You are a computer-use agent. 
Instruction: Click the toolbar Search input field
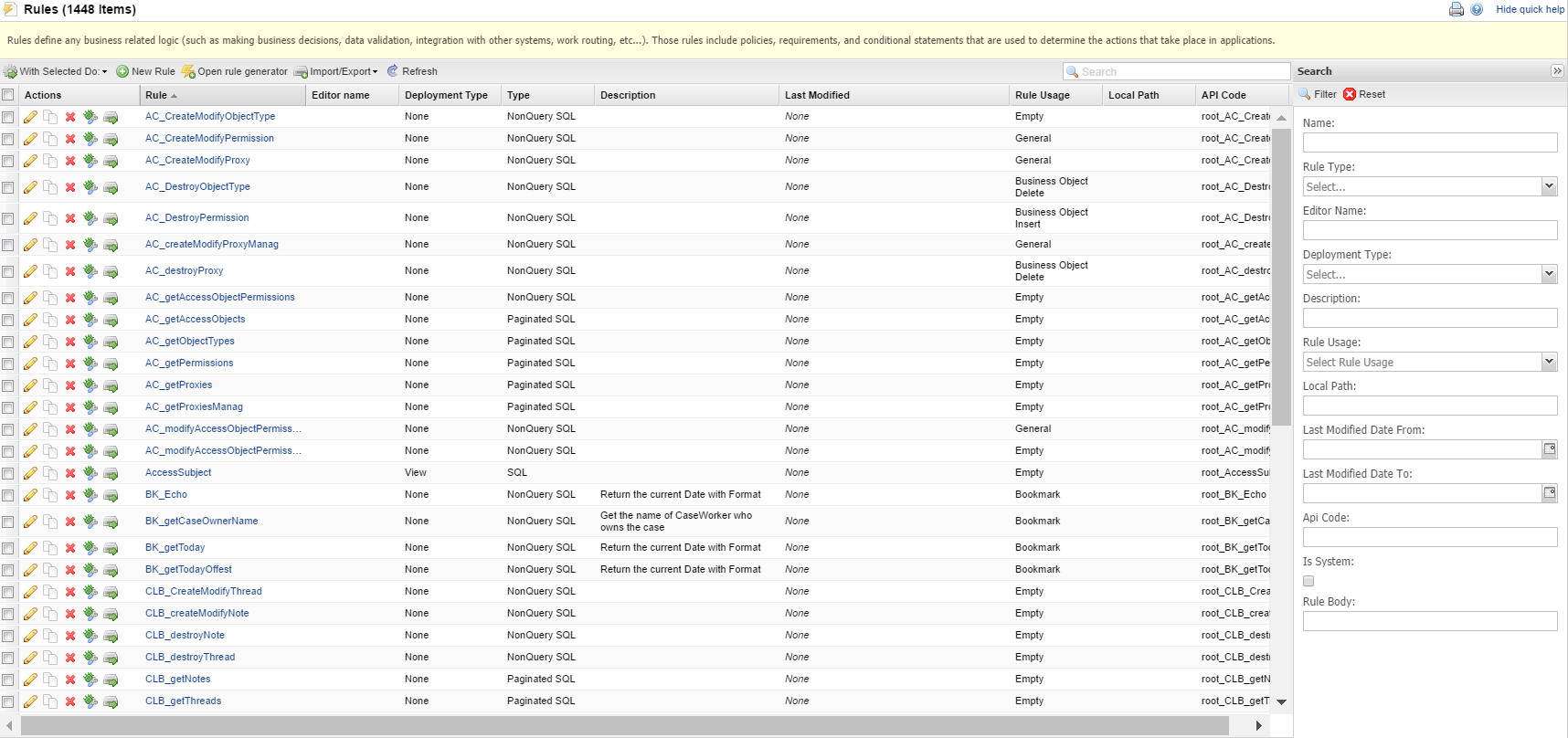(1177, 71)
